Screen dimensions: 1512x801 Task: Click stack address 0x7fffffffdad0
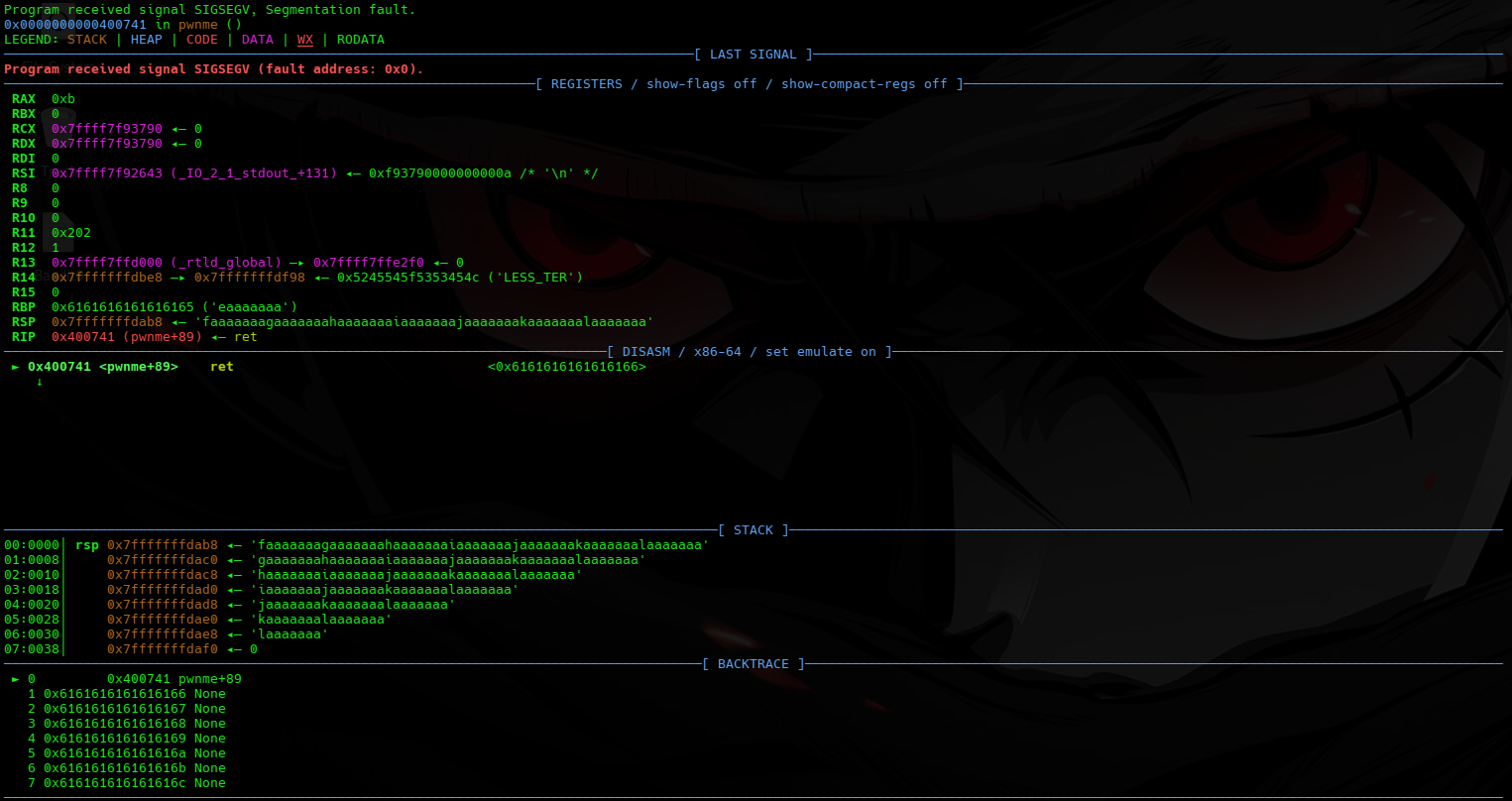click(x=163, y=590)
